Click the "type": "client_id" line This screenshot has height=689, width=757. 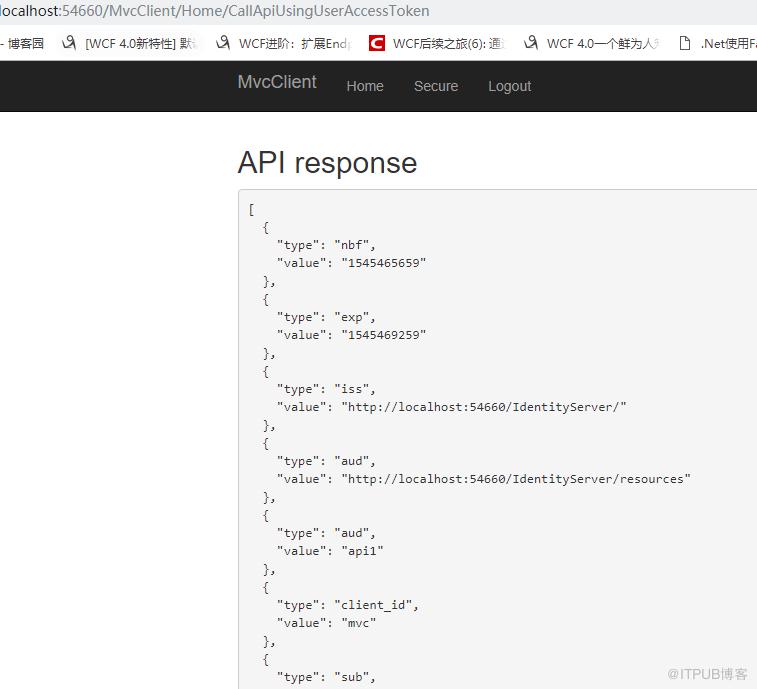(x=348, y=605)
